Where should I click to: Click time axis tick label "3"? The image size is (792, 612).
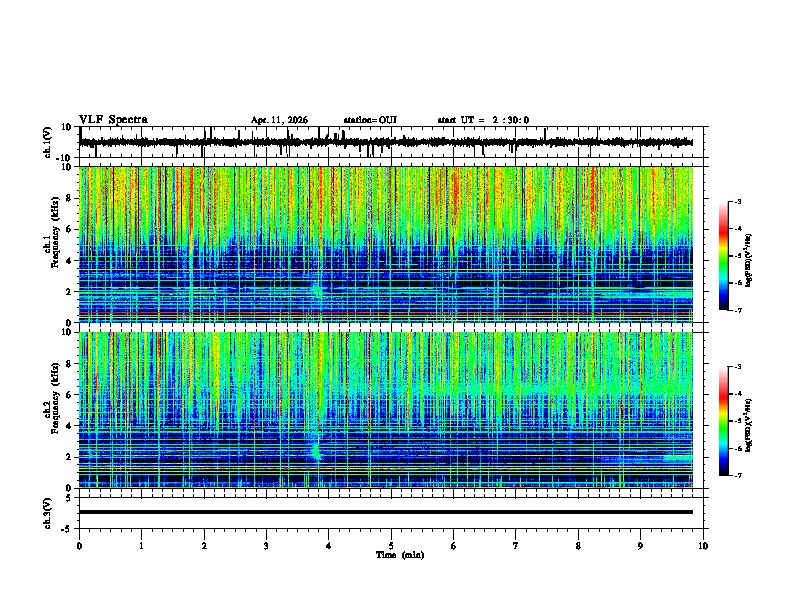(x=266, y=546)
